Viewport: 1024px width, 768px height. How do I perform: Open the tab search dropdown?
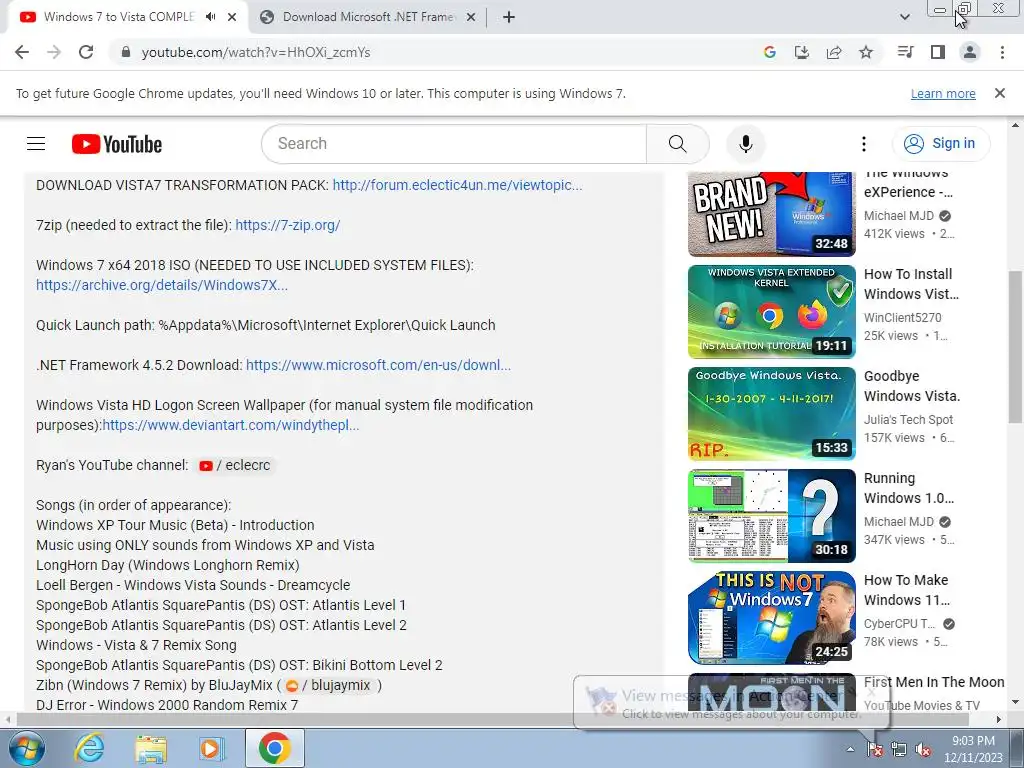tap(904, 17)
